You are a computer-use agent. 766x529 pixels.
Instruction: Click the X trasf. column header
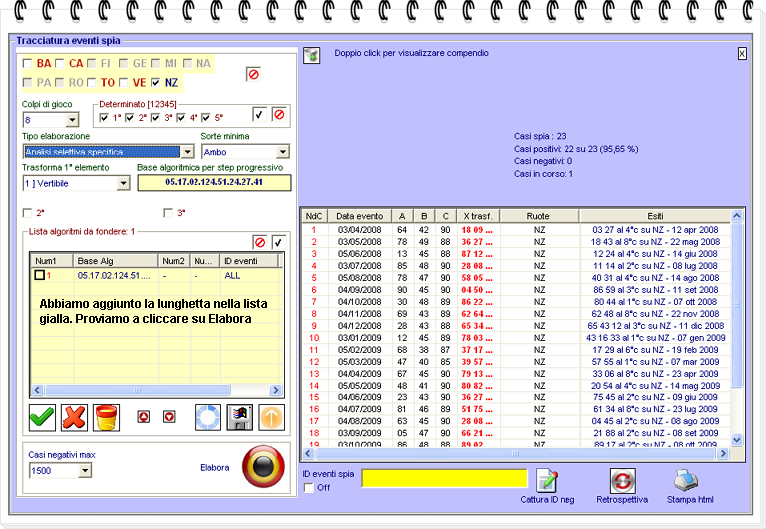point(478,216)
